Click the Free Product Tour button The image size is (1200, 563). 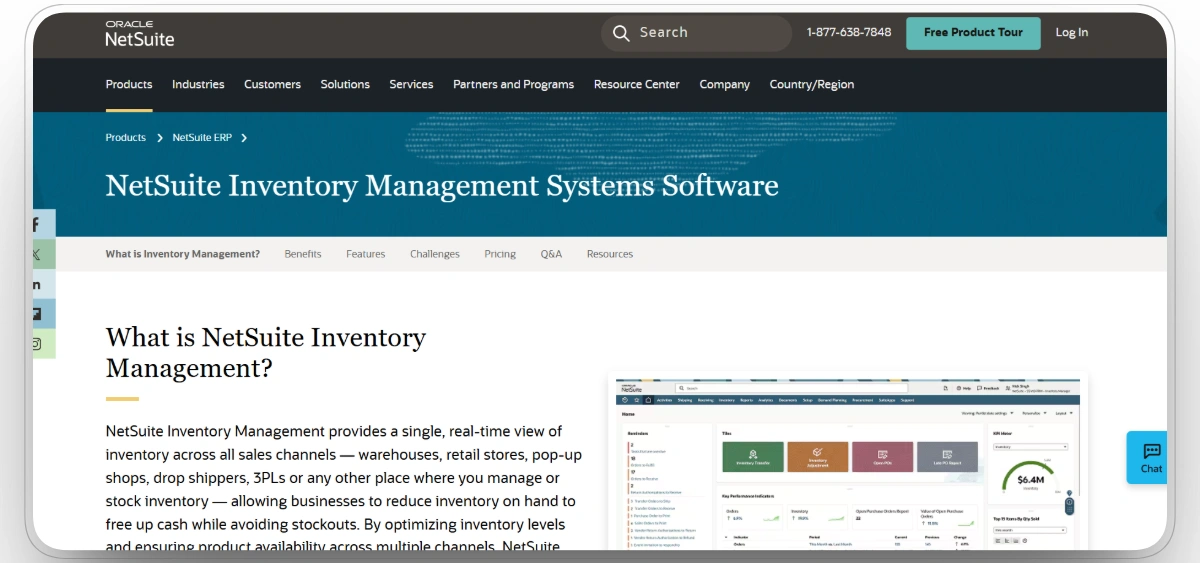[973, 33]
